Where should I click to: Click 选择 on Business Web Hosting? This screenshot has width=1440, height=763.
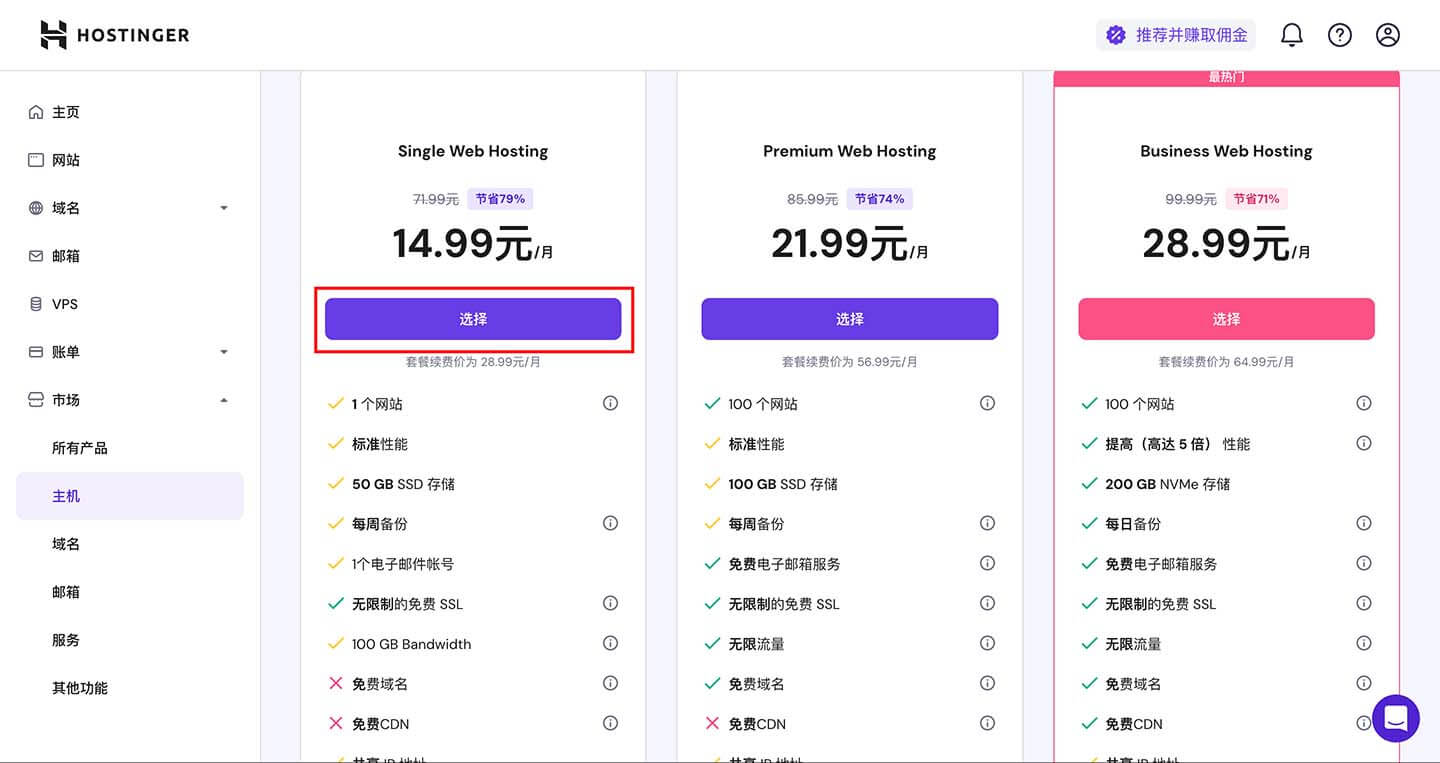(x=1226, y=318)
